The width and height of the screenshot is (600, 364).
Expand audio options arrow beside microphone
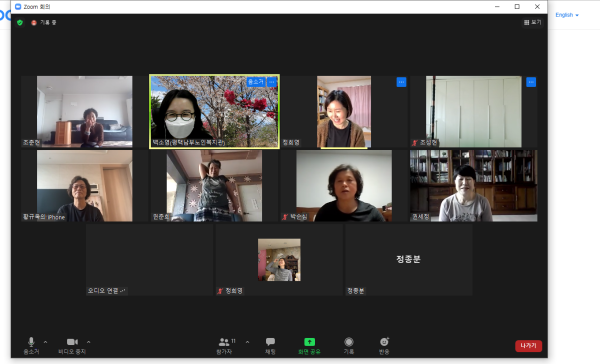[x=46, y=342]
